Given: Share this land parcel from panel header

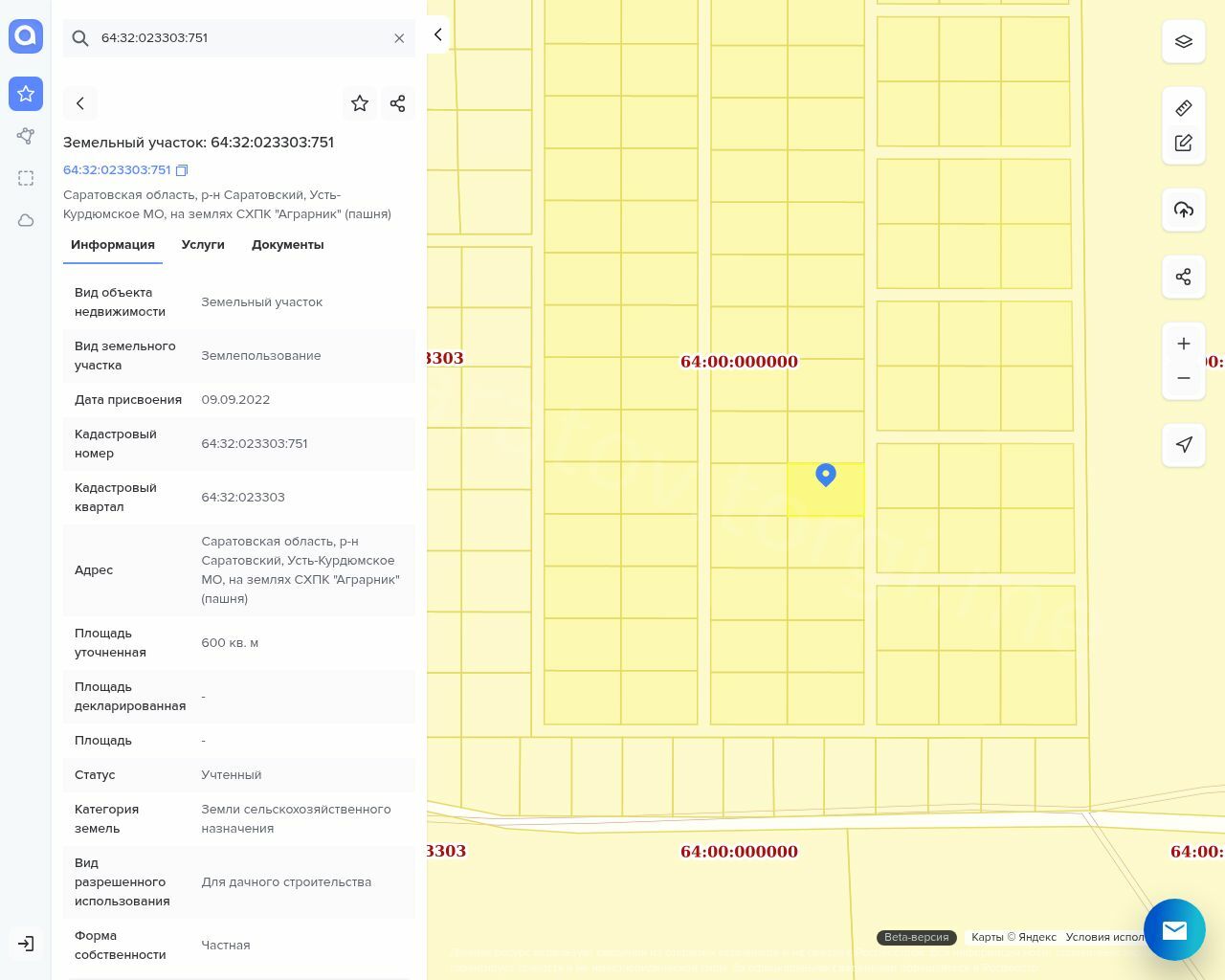Looking at the screenshot, I should pyautogui.click(x=398, y=103).
